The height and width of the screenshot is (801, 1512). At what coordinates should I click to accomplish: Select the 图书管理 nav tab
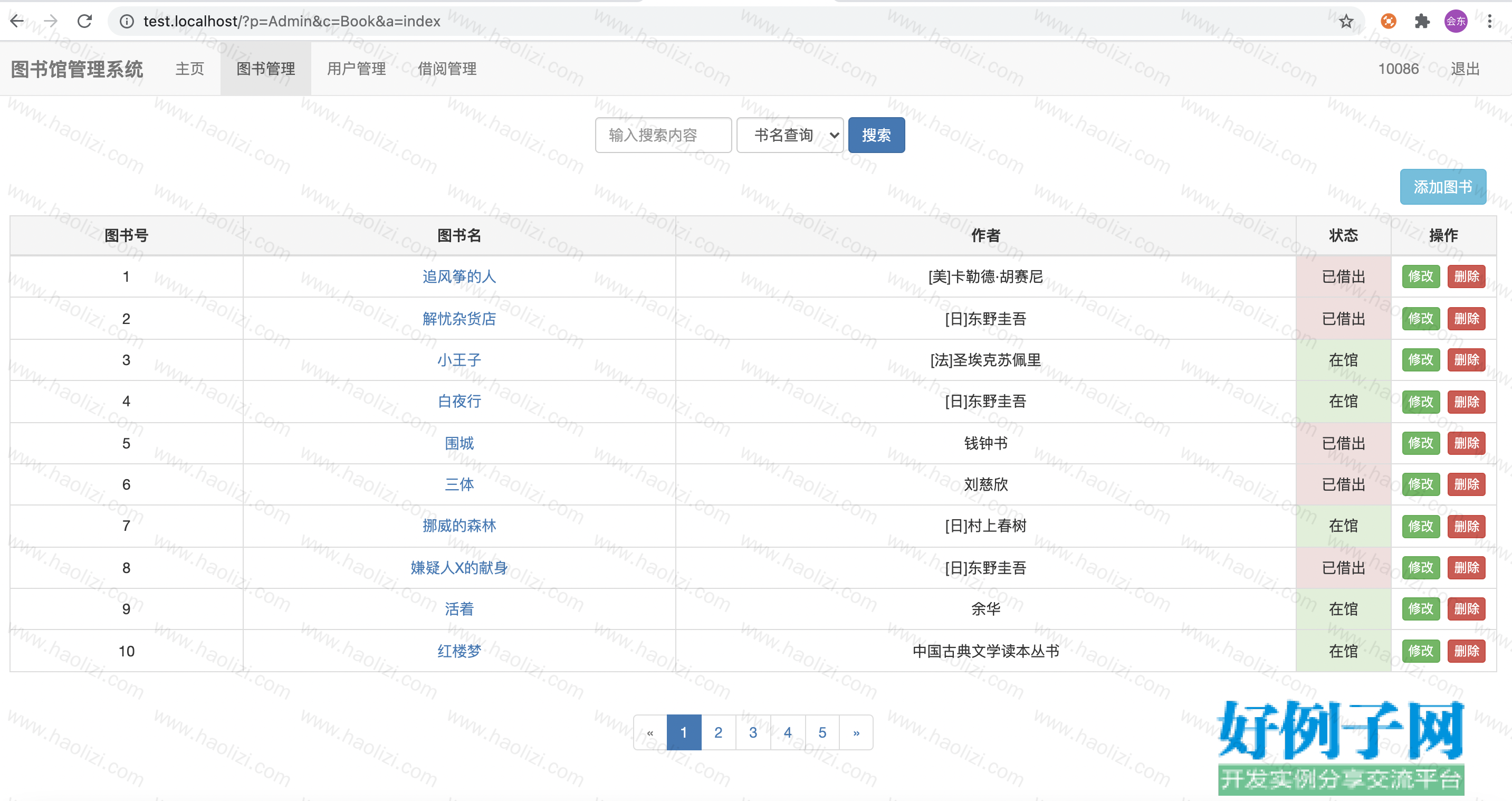(266, 69)
